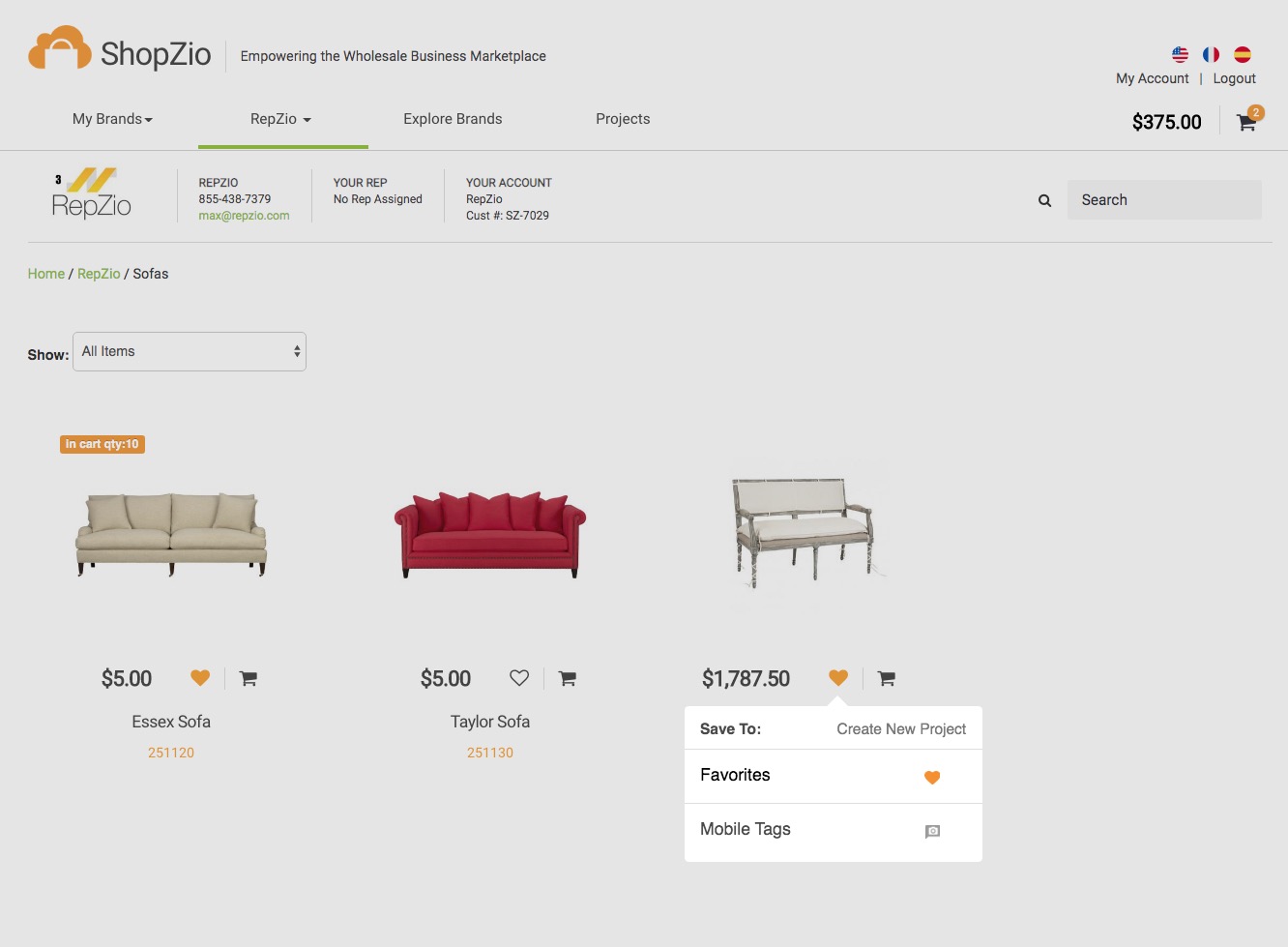The image size is (1288, 947).
Task: Click the search magnifier icon
Action: click(x=1044, y=200)
